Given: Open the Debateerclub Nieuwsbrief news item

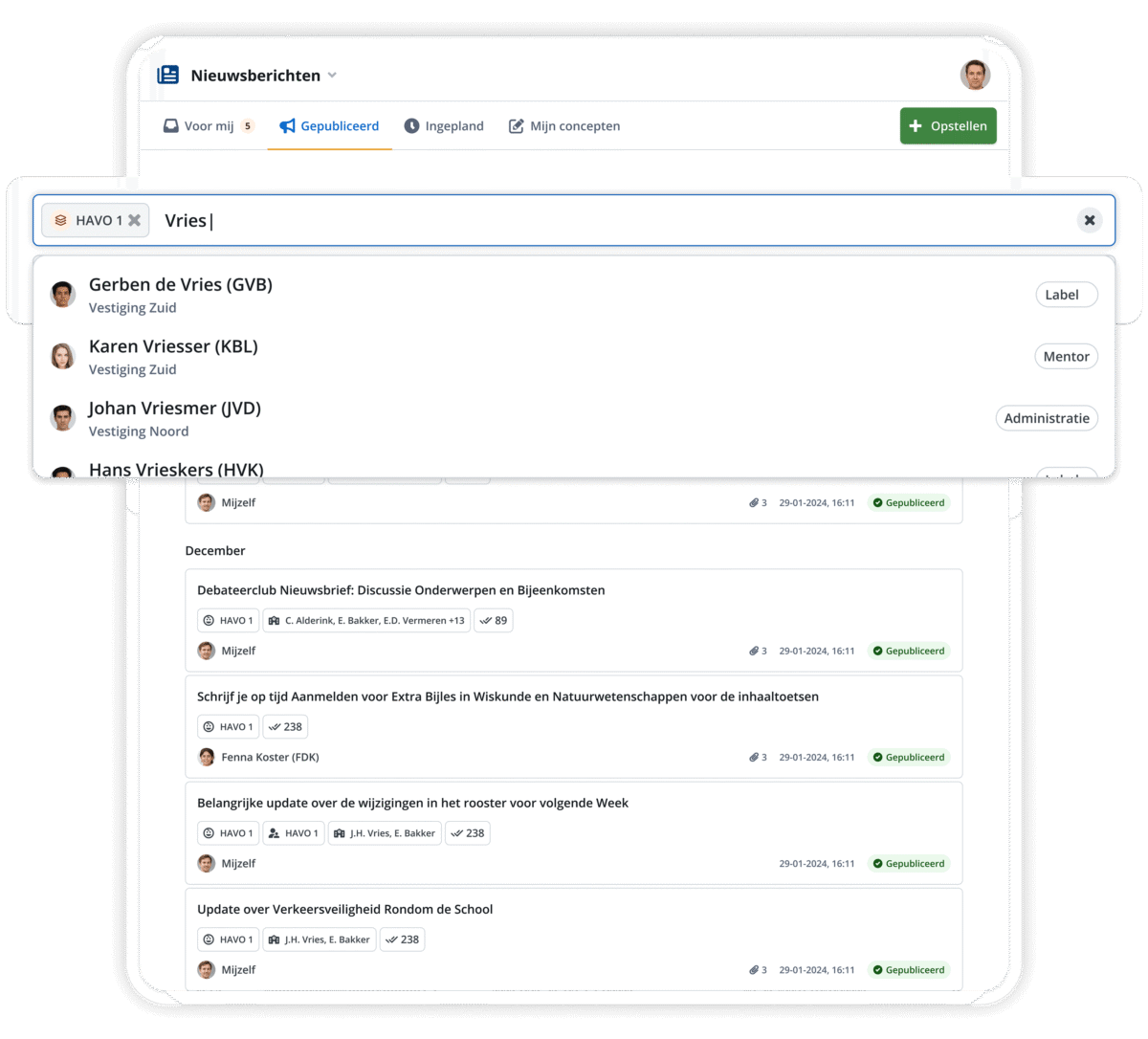Looking at the screenshot, I should pyautogui.click(x=401, y=590).
